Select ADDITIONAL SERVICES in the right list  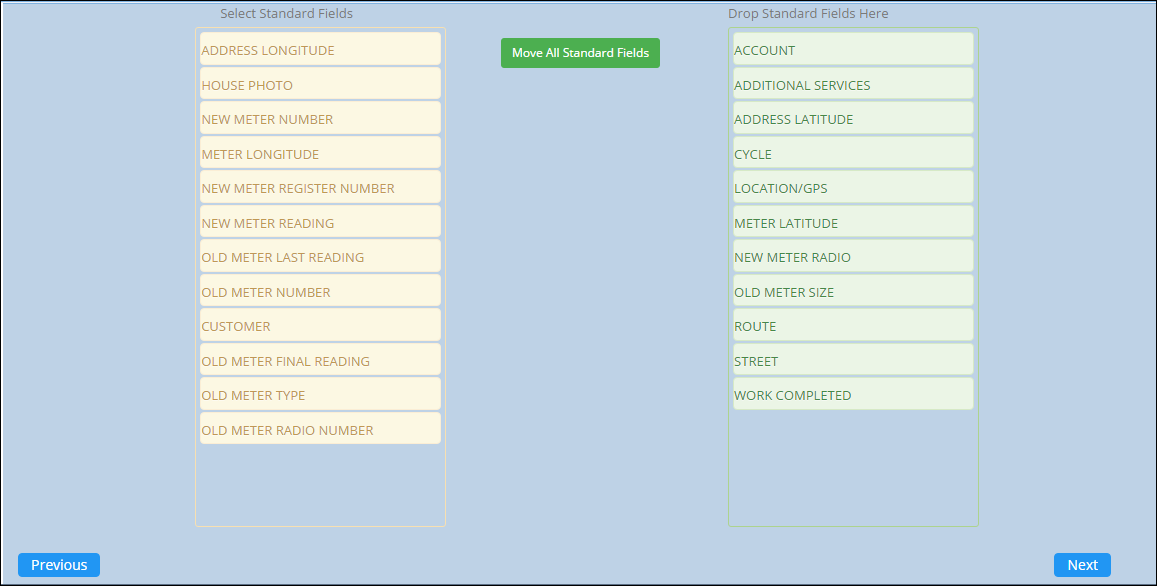pos(853,85)
